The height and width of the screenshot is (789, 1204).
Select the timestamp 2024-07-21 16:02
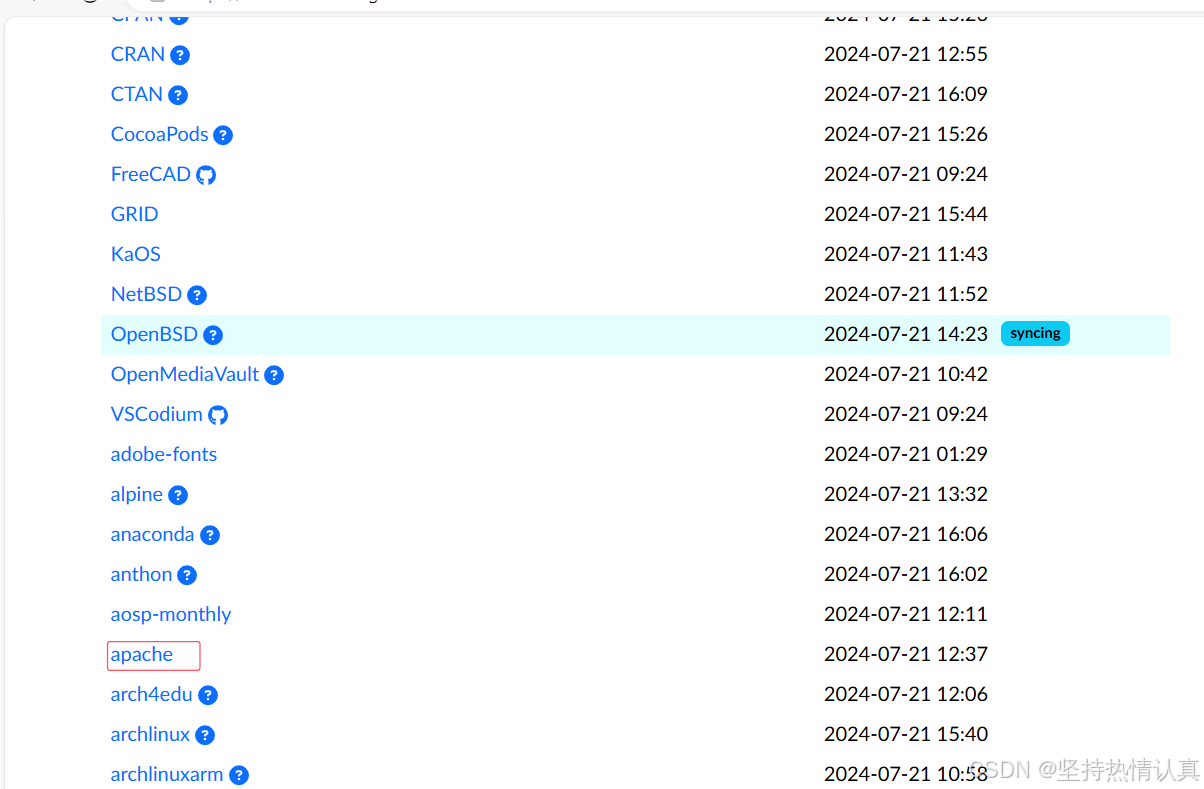tap(906, 574)
